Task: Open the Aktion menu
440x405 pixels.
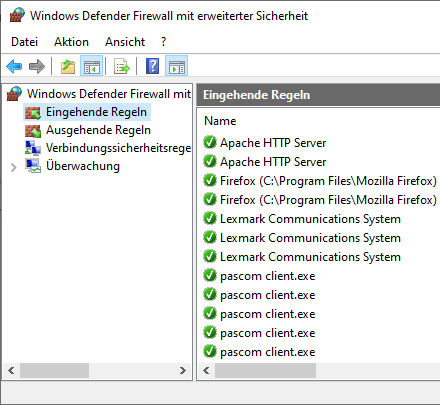Action: (71, 42)
